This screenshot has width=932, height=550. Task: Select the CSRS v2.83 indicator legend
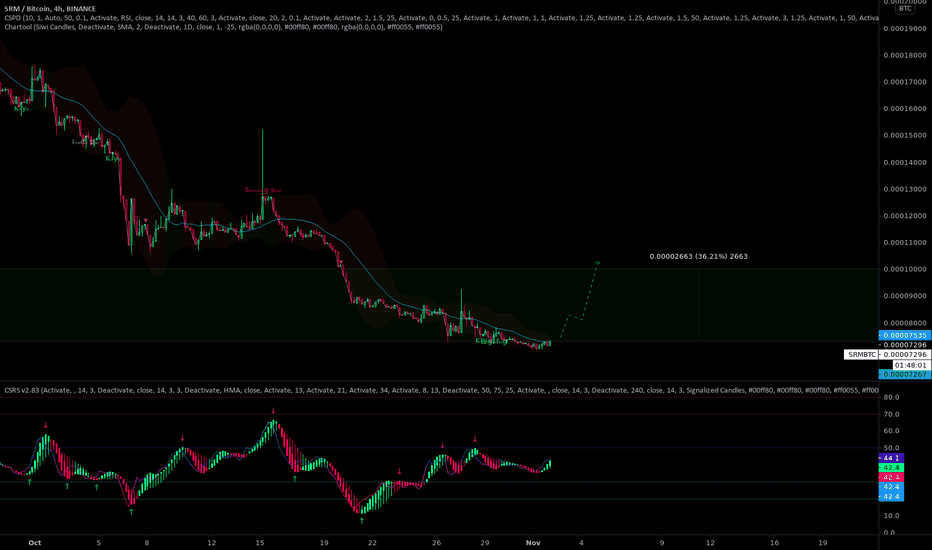441,390
